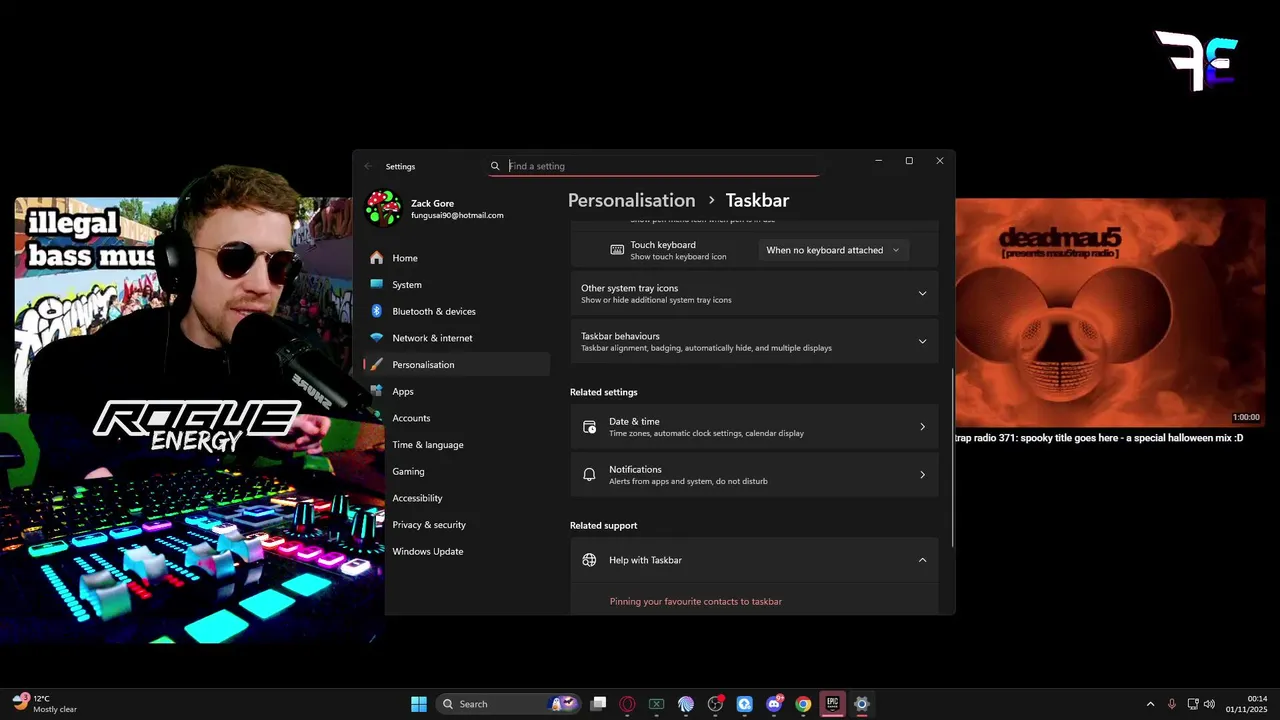
Task: Show hidden system tray icons
Action: pyautogui.click(x=1150, y=704)
